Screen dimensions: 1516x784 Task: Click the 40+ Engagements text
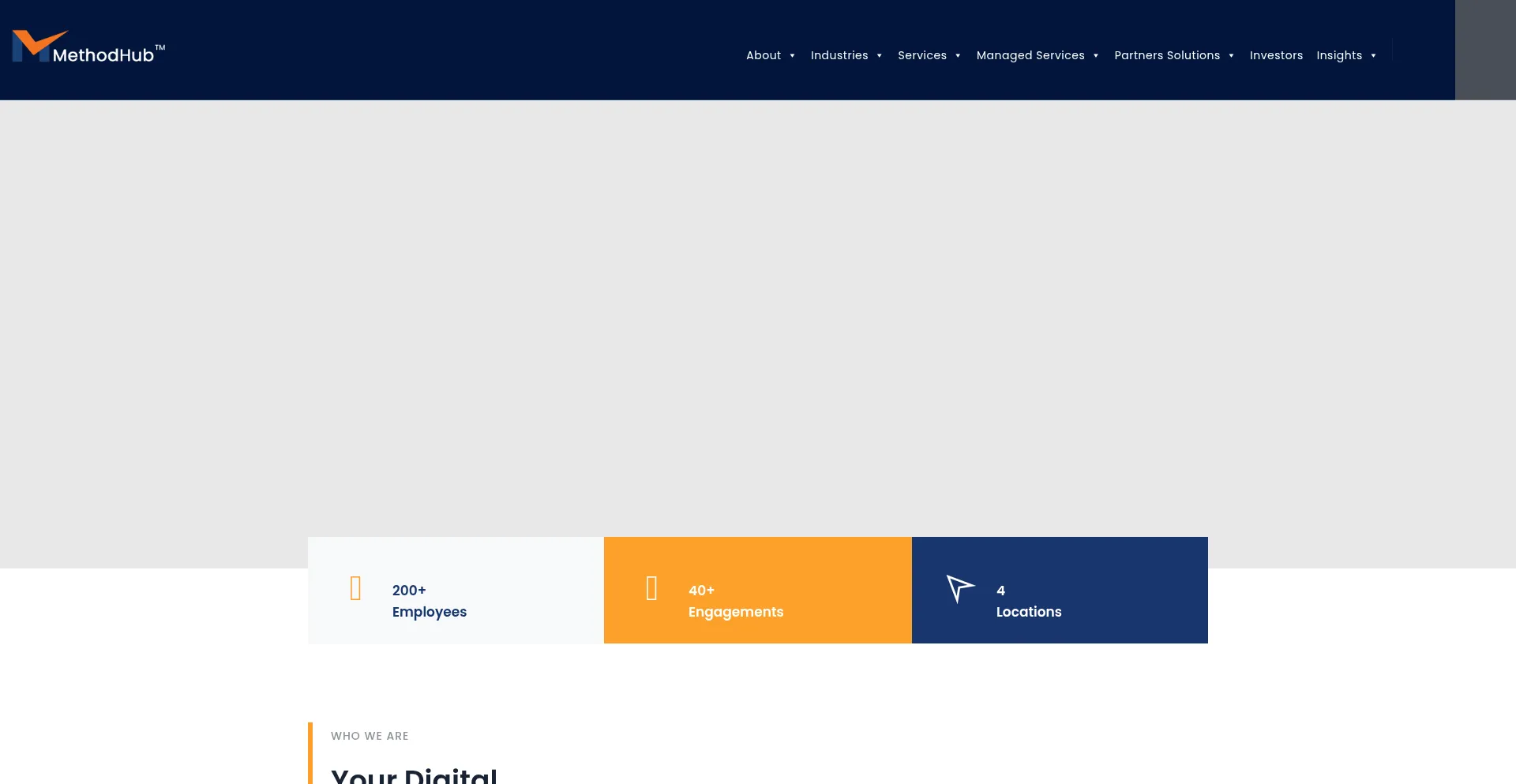pos(735,601)
